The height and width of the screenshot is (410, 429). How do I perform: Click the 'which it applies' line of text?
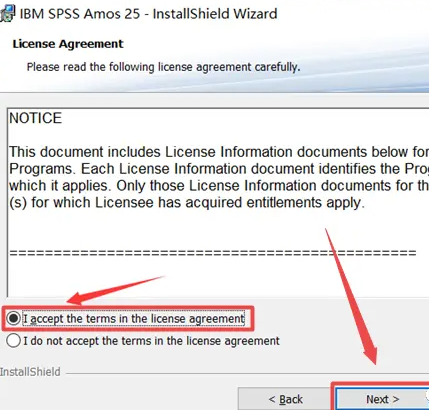219,186
